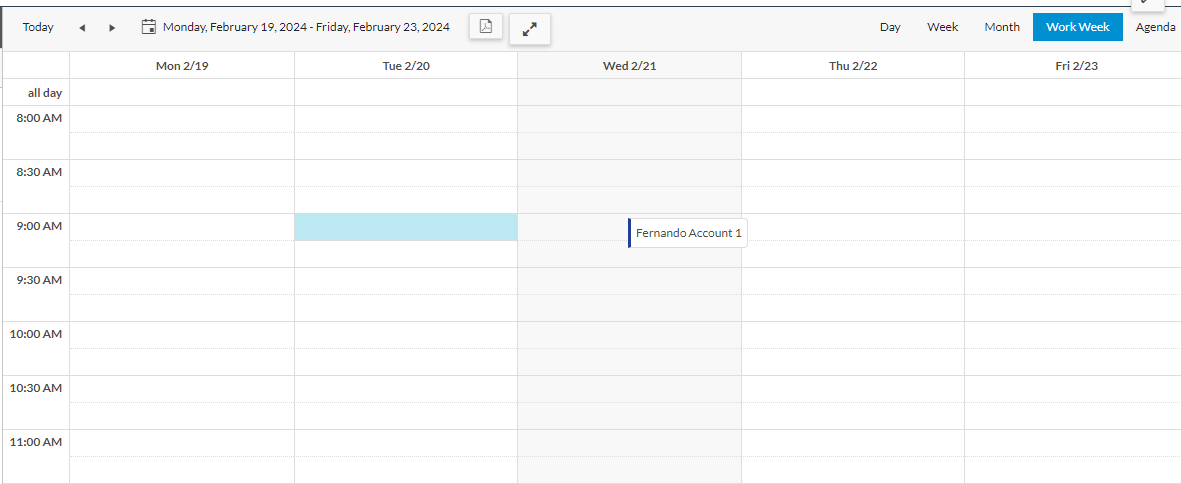Screen dimensions: 1181x484
Task: Toggle fullscreen with the expand arrows icon
Action: (530, 28)
